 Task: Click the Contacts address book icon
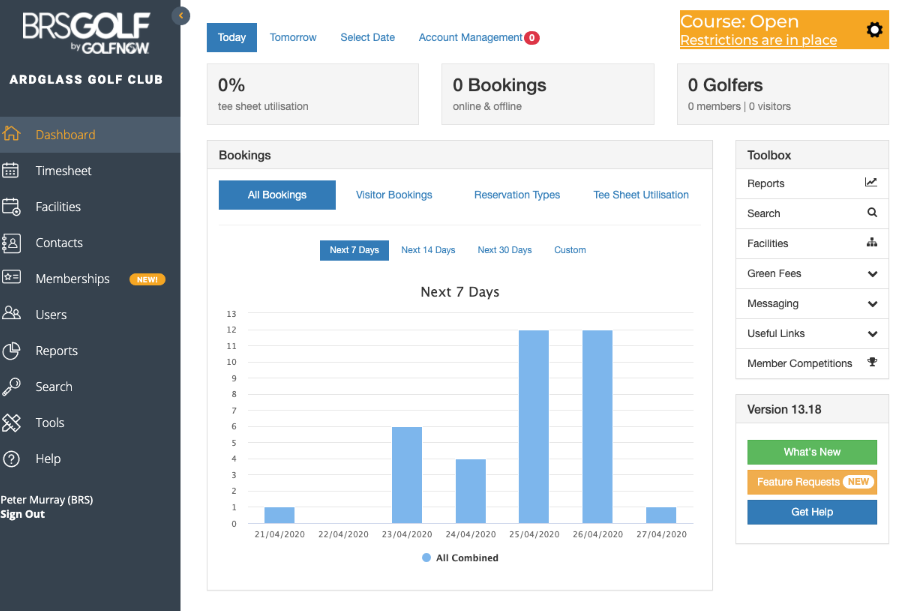(11, 243)
